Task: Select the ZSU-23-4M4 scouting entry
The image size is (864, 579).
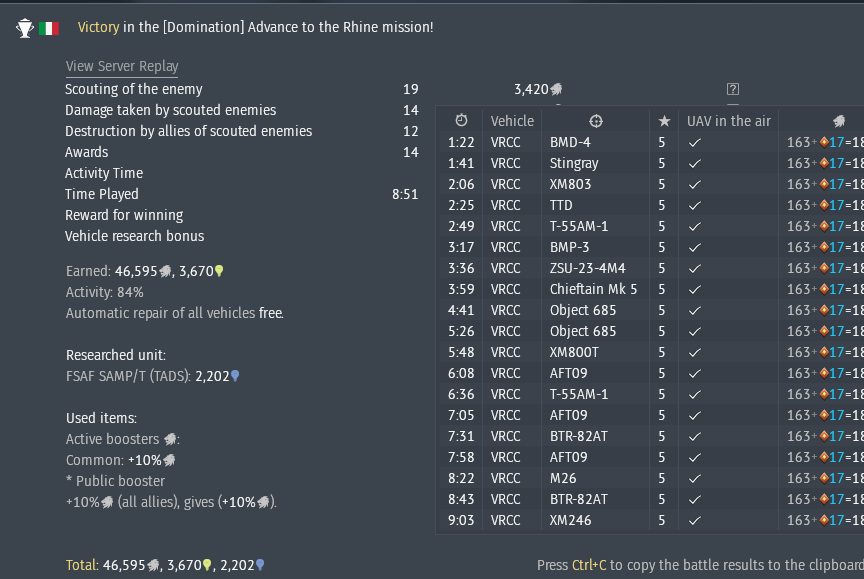Action: coord(650,268)
